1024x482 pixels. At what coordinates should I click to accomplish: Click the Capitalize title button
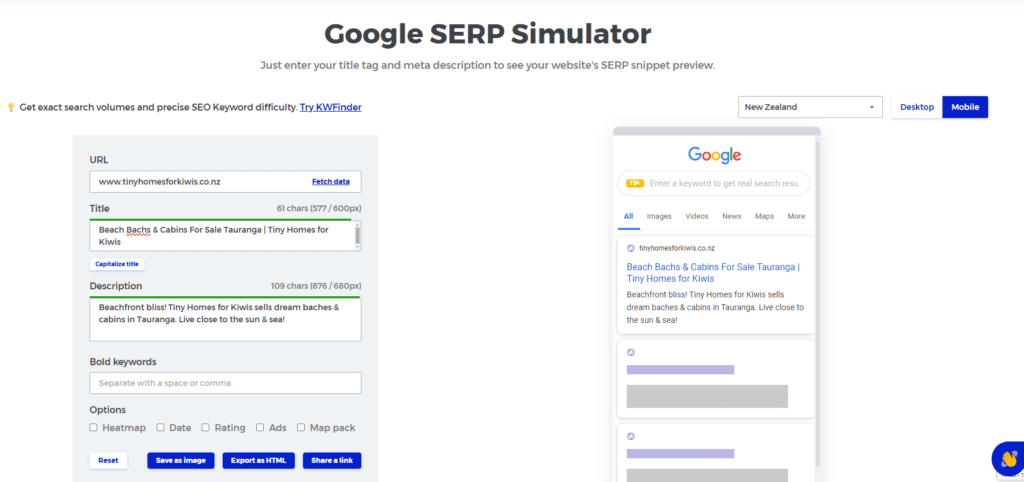coord(117,264)
